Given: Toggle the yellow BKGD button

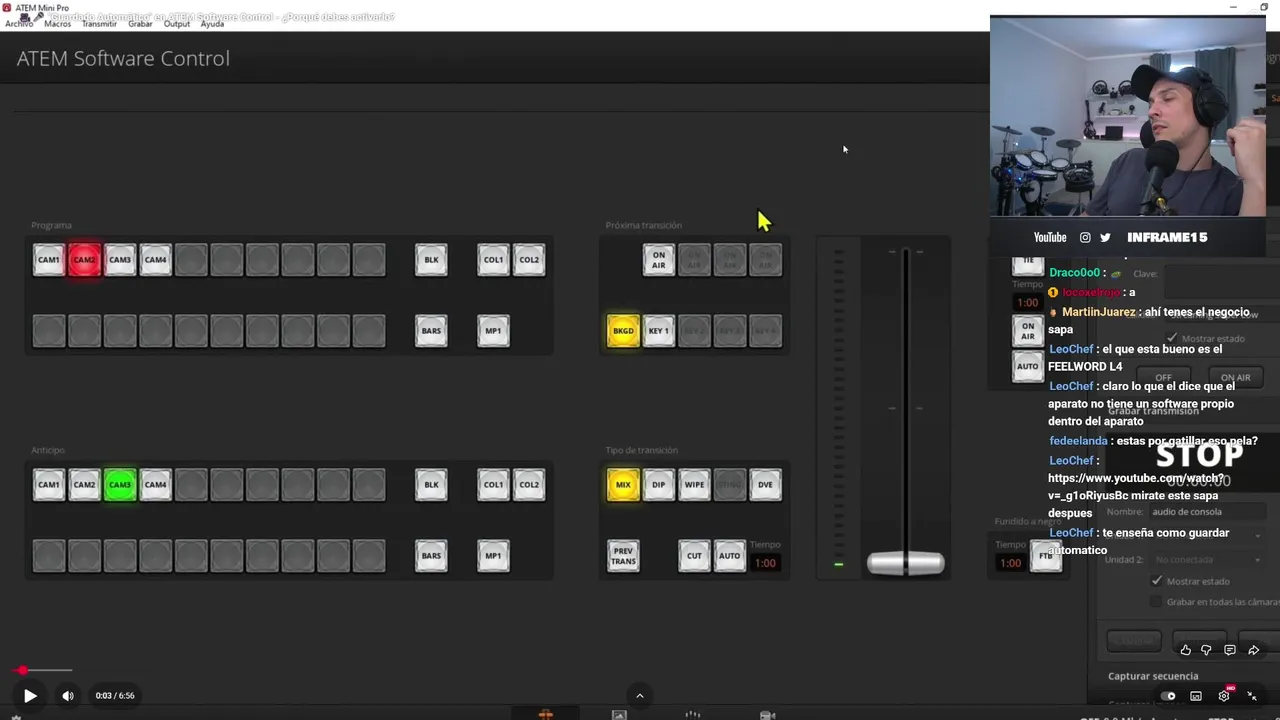Looking at the screenshot, I should click(623, 331).
